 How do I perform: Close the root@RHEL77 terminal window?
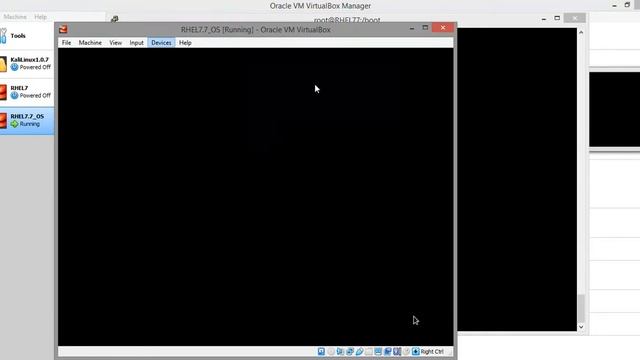tap(575, 18)
